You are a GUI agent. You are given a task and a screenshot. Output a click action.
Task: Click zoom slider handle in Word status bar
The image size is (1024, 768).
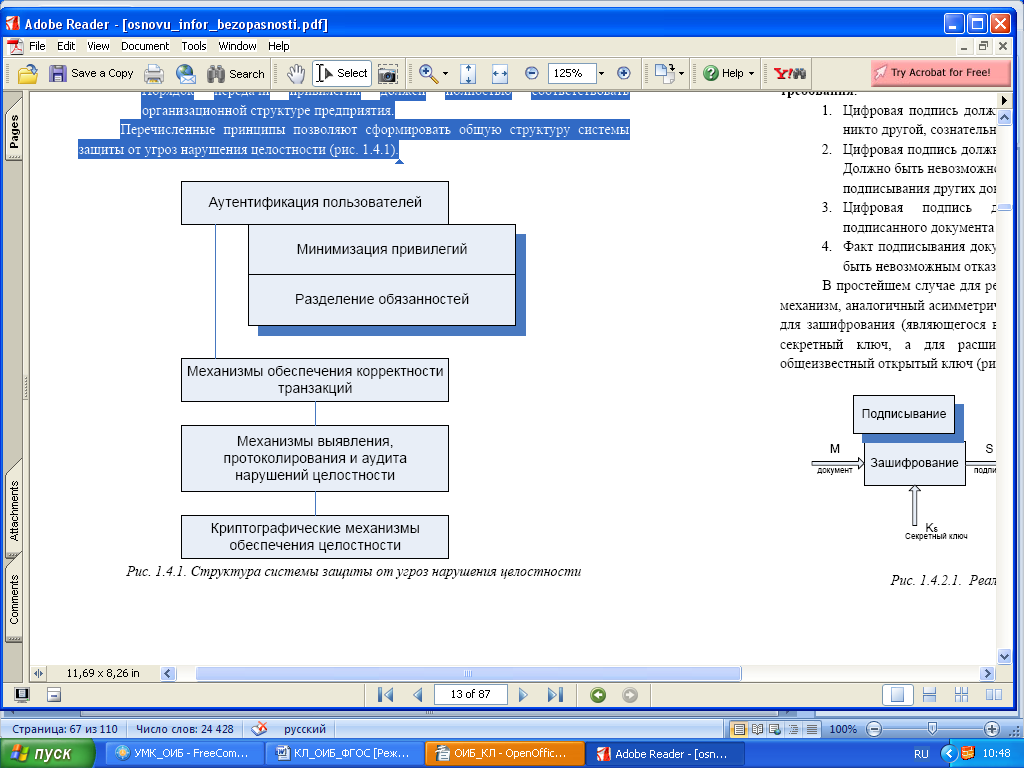coord(932,728)
